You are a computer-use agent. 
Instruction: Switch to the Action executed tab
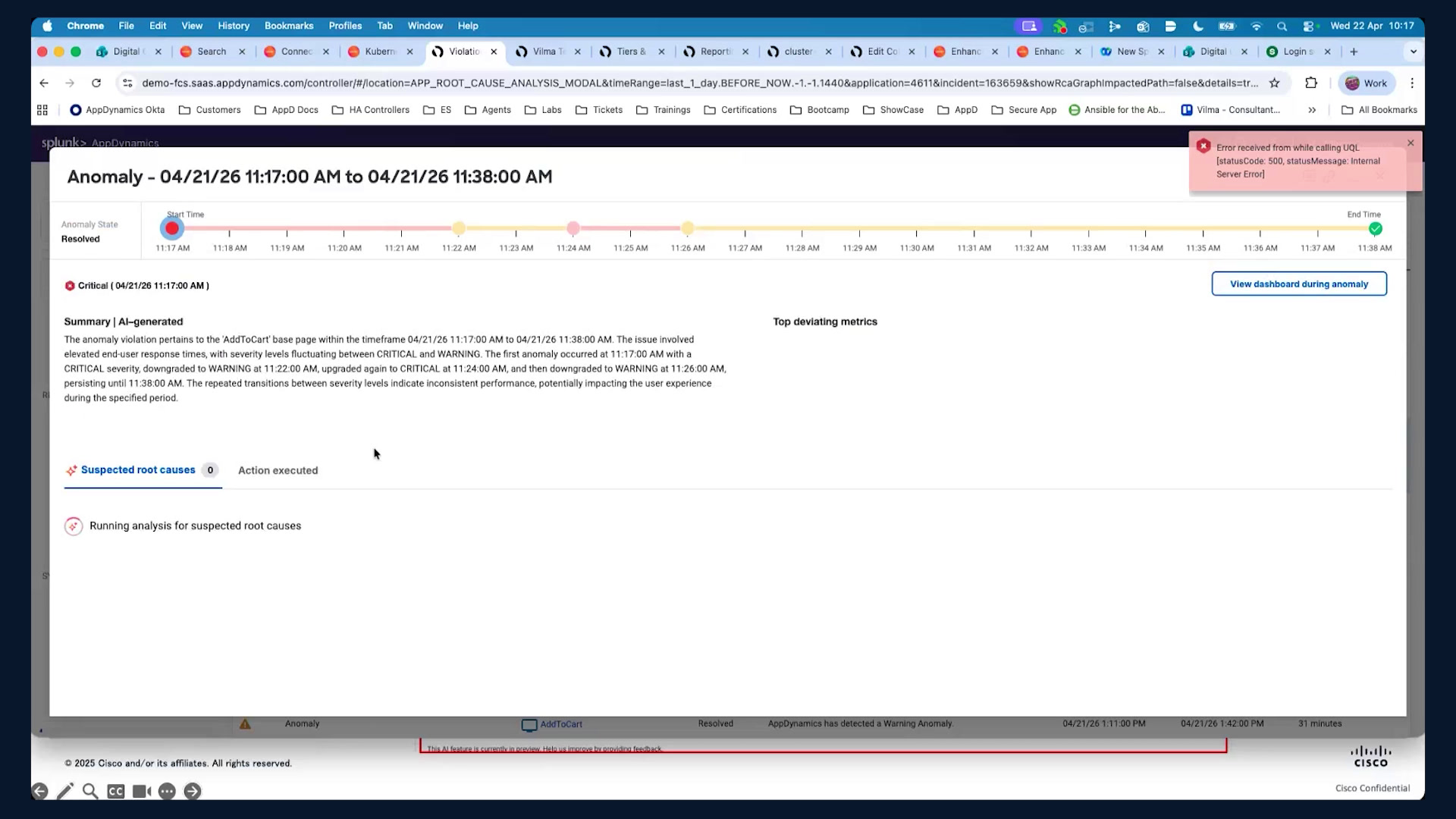(x=278, y=470)
